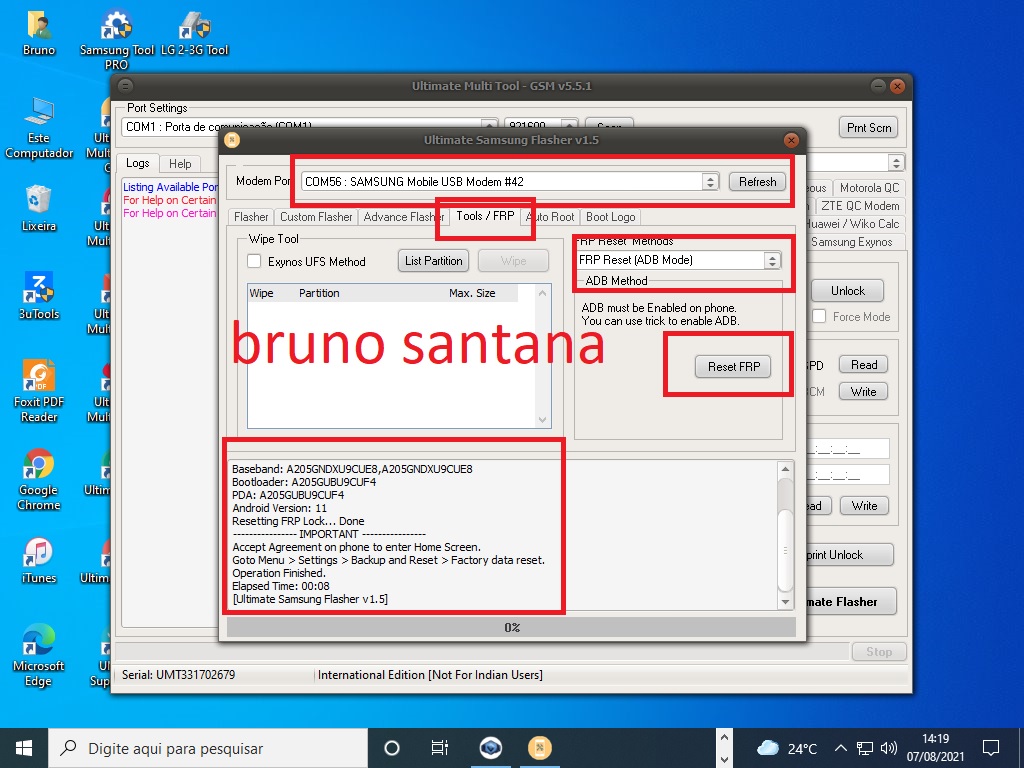The height and width of the screenshot is (768, 1024).
Task: Open iTunes desktop icon
Action: 39,554
